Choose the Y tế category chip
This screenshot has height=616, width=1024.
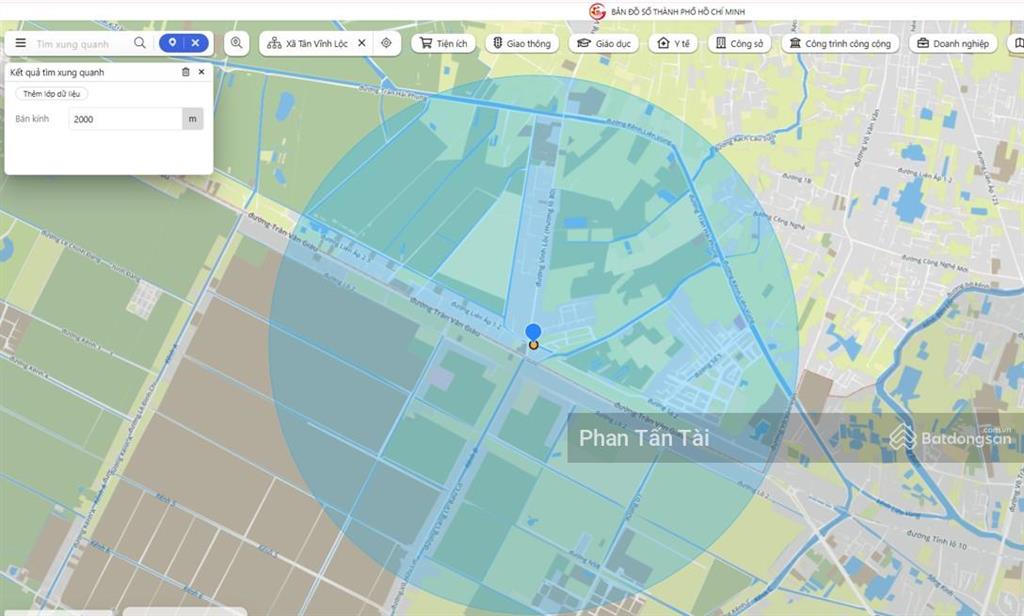click(673, 44)
